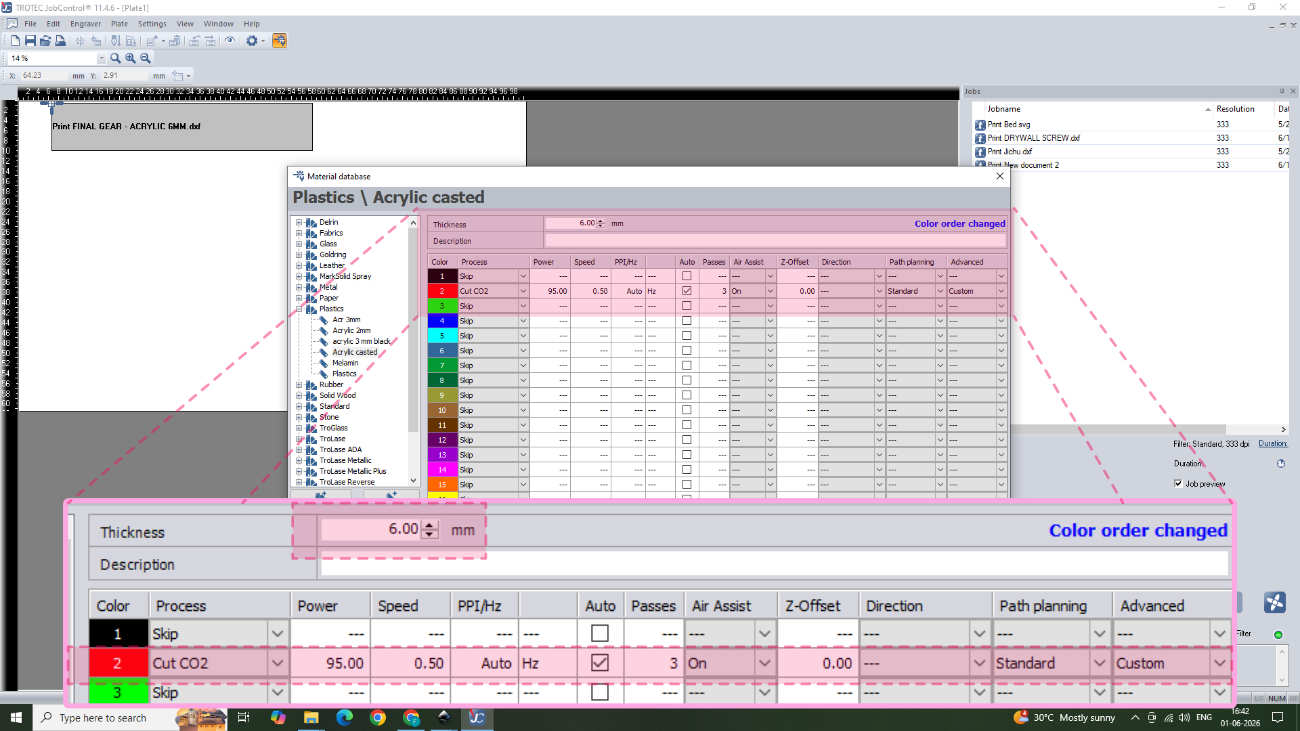Image resolution: width=1300 pixels, height=731 pixels.
Task: Check the Auto box for color 8
Action: coord(686,380)
